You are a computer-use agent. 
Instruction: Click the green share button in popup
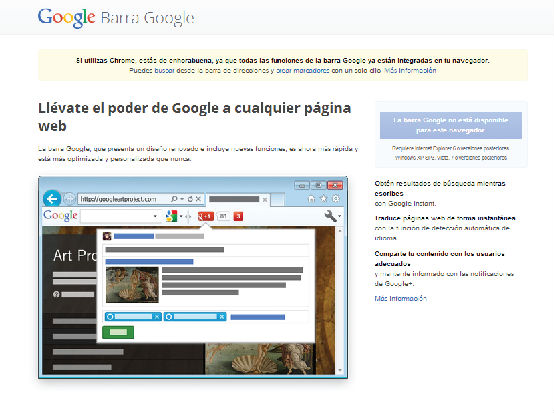118,332
